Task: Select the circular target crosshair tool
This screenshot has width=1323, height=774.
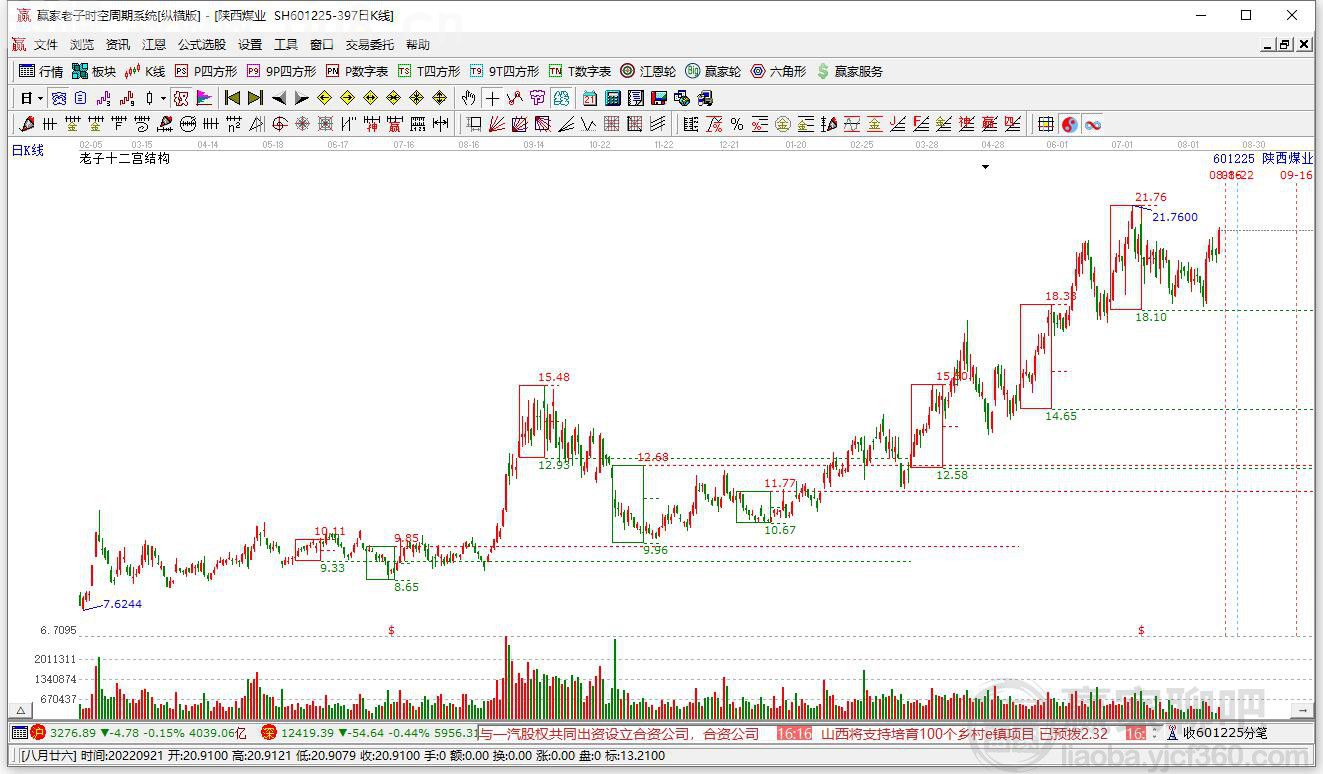Action: [279, 124]
